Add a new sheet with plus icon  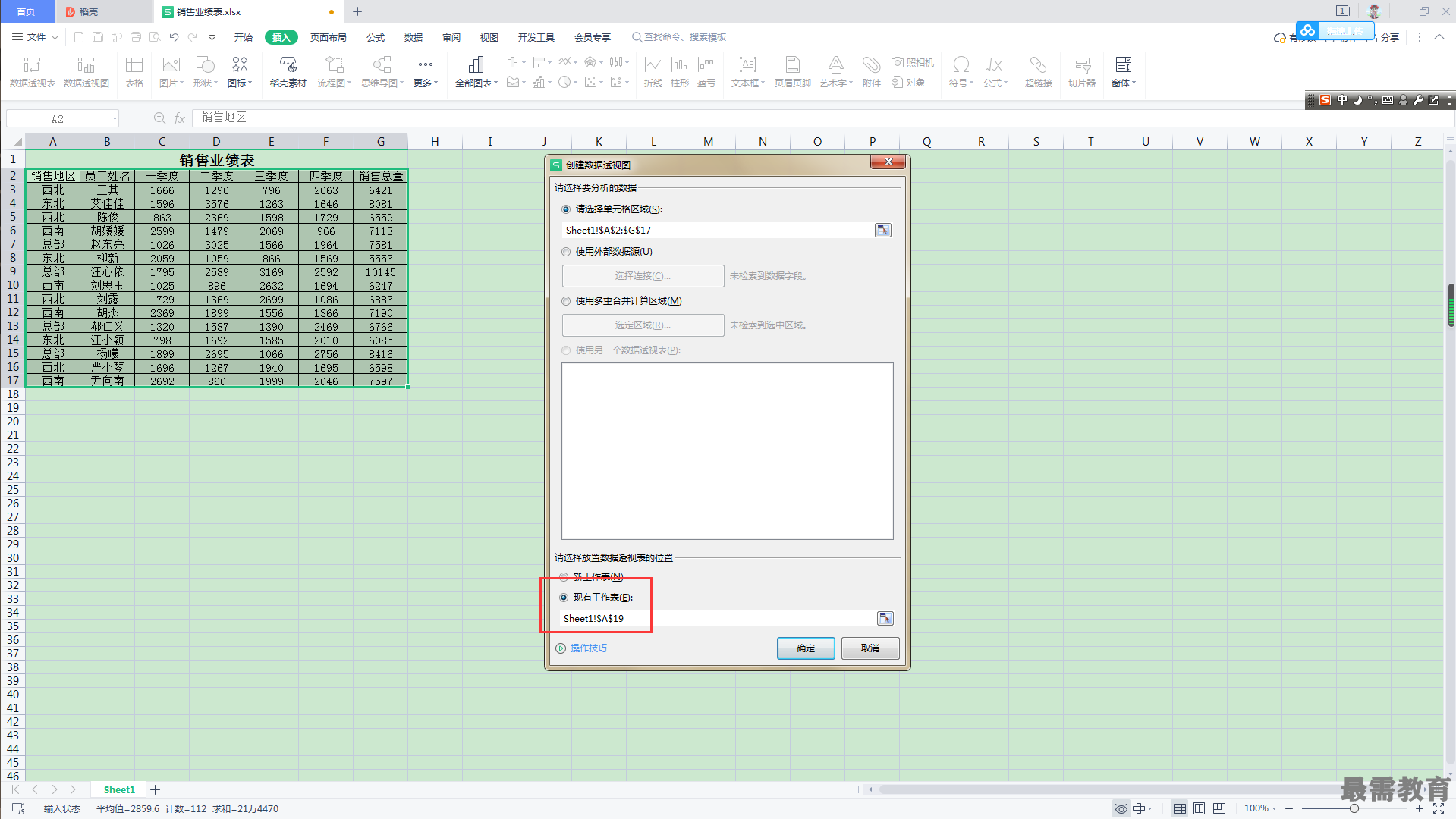(x=155, y=789)
